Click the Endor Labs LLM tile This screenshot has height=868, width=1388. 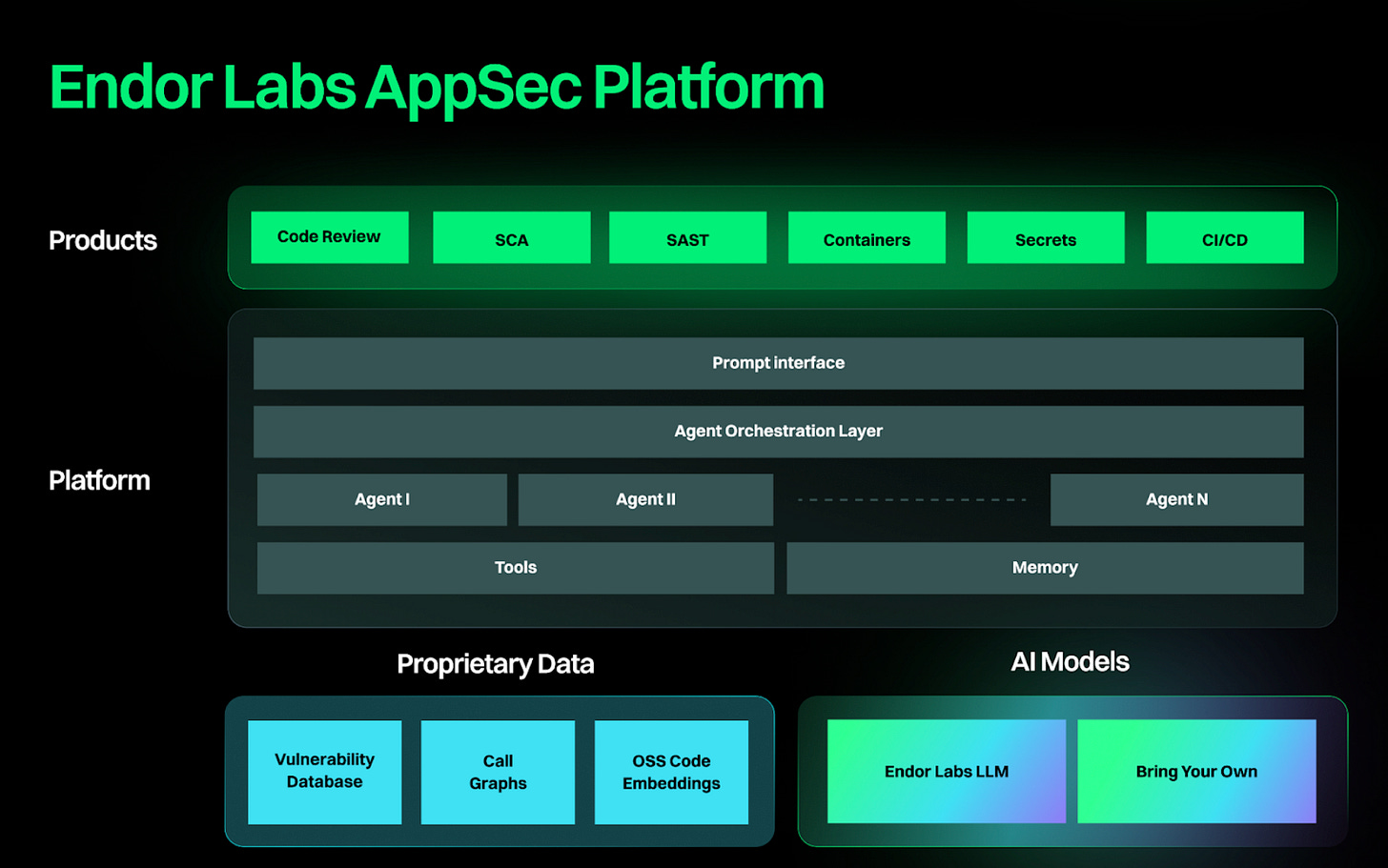click(947, 771)
